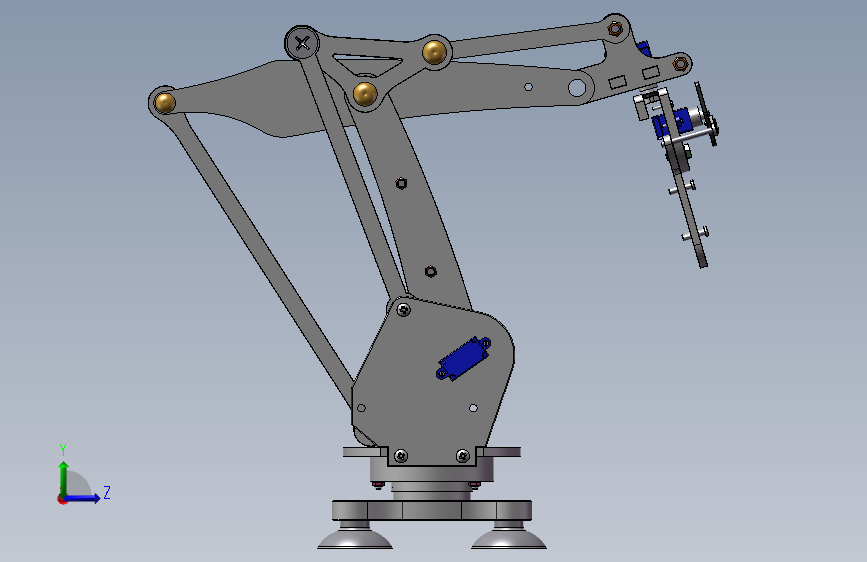Select the blue servo motor on the side plate

pos(463,358)
